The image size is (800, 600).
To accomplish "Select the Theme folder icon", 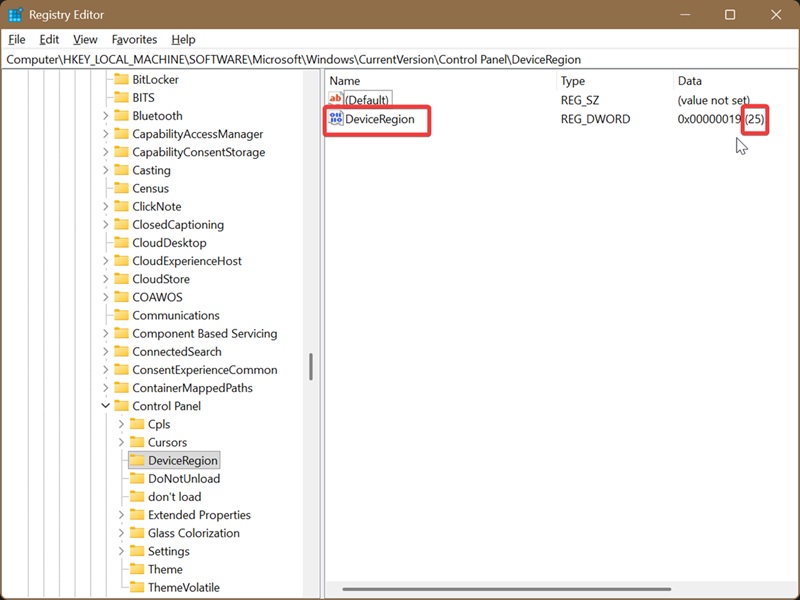I will 137,569.
